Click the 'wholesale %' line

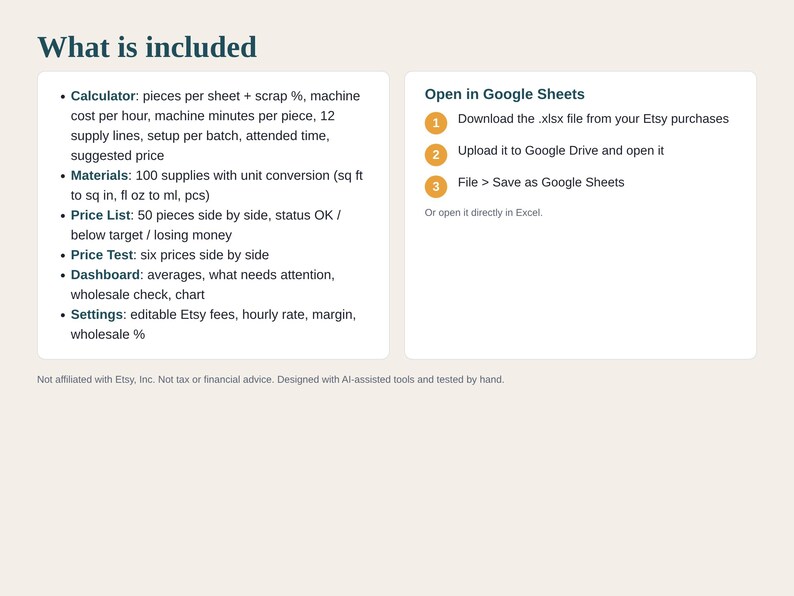tap(107, 335)
